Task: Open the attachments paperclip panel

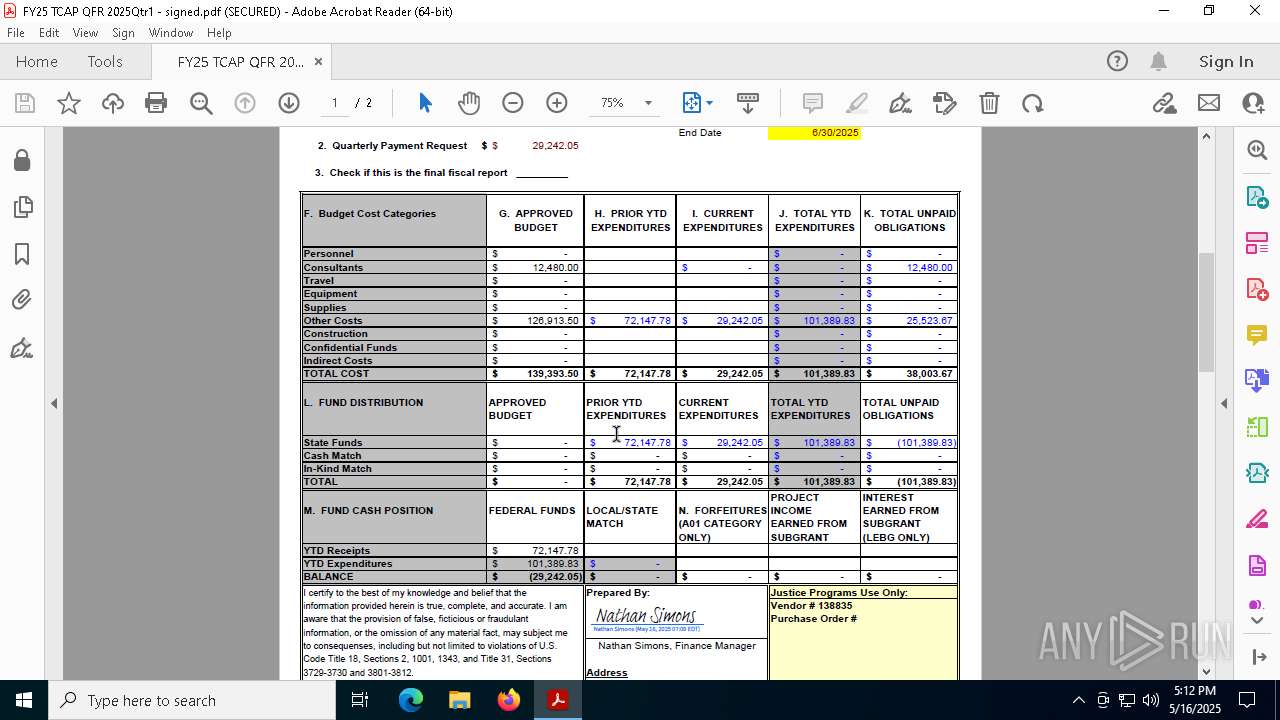Action: [x=22, y=300]
